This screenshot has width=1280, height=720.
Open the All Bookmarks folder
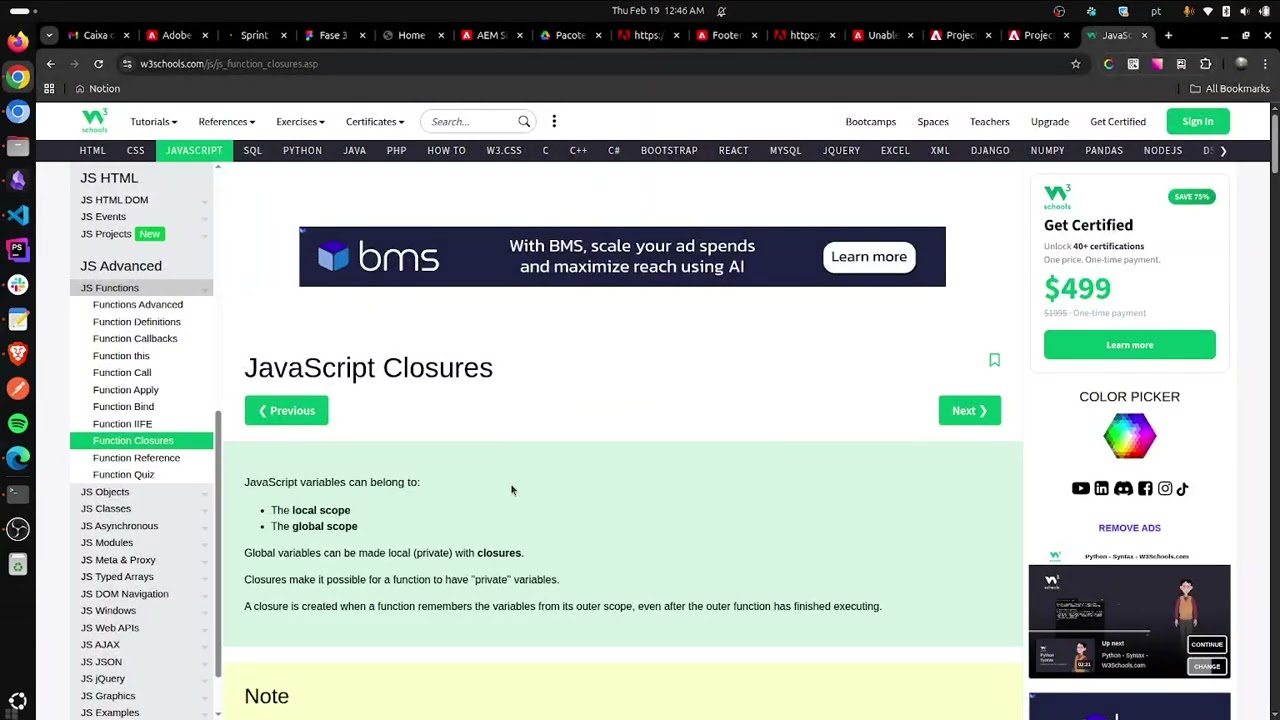click(x=1229, y=89)
